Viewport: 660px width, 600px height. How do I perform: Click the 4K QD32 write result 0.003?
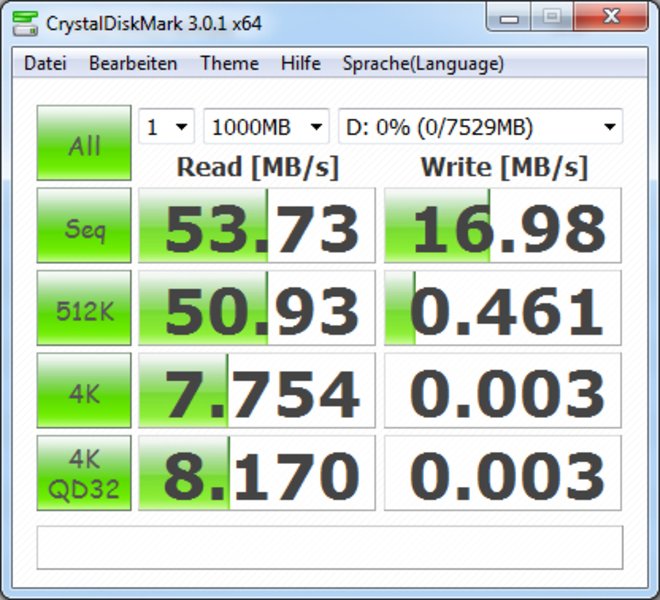point(503,473)
